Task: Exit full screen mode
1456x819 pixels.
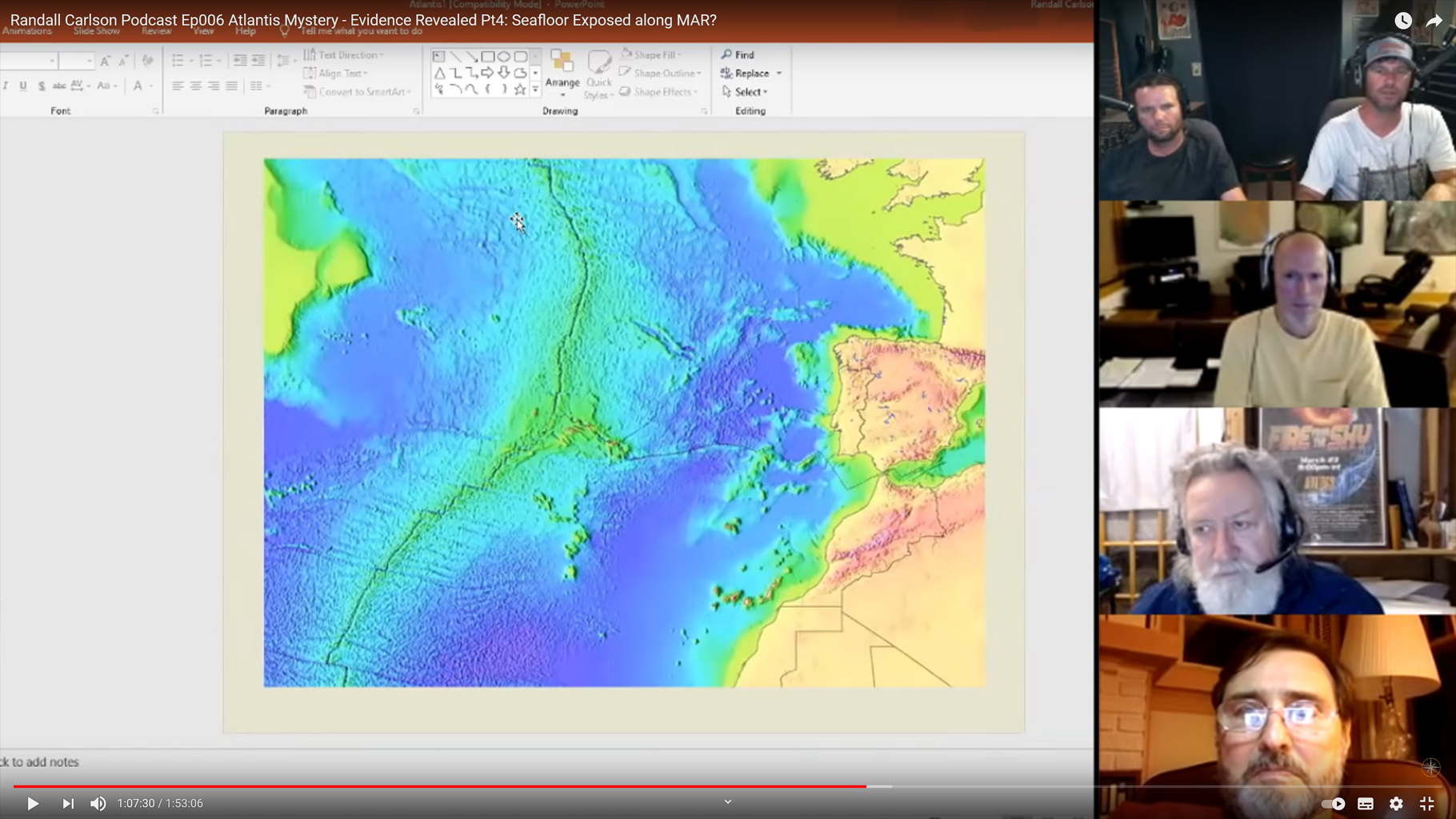Action: pos(1426,804)
